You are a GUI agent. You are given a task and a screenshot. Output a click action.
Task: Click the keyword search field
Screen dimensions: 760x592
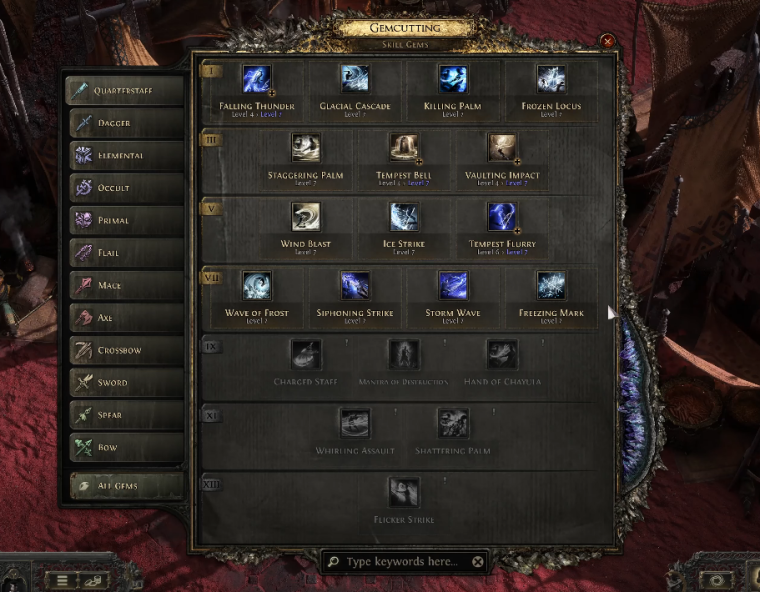[x=402, y=561]
